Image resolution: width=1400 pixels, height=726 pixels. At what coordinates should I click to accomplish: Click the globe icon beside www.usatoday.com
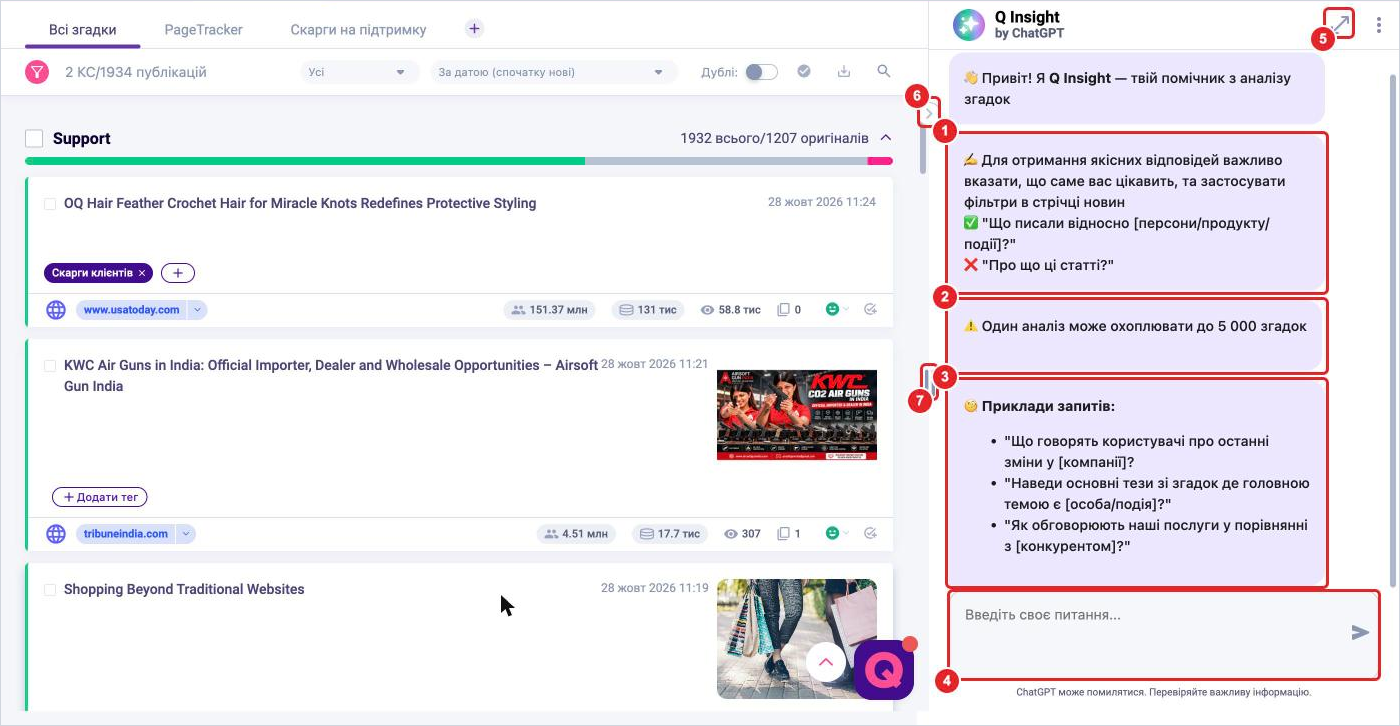(x=56, y=310)
